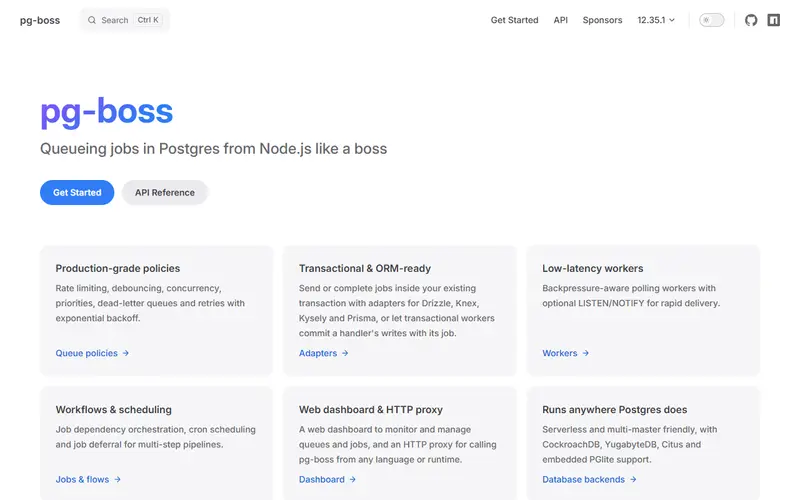Click the Workflows & scheduling heading
The width and height of the screenshot is (800, 500).
coord(114,410)
